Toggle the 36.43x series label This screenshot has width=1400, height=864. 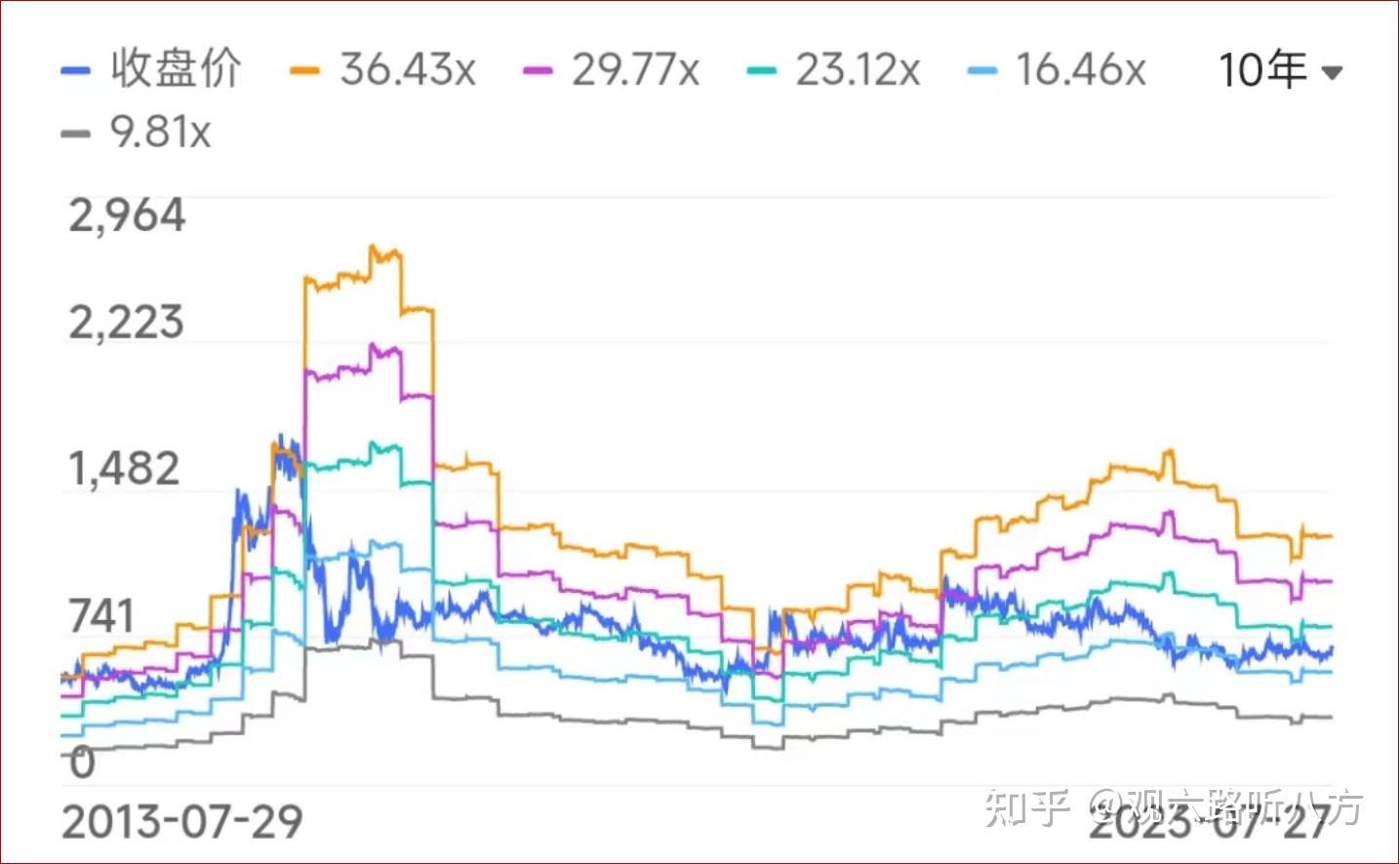tap(408, 69)
